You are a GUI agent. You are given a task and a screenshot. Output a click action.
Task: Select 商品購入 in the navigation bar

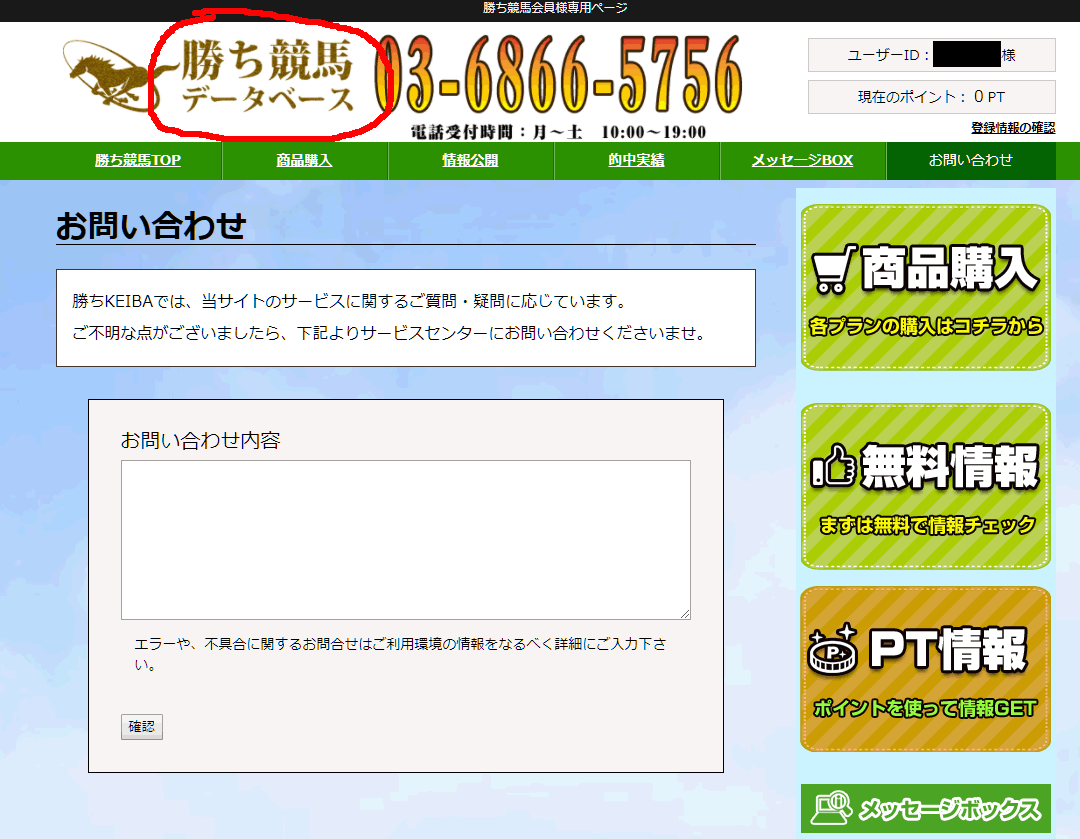[304, 160]
